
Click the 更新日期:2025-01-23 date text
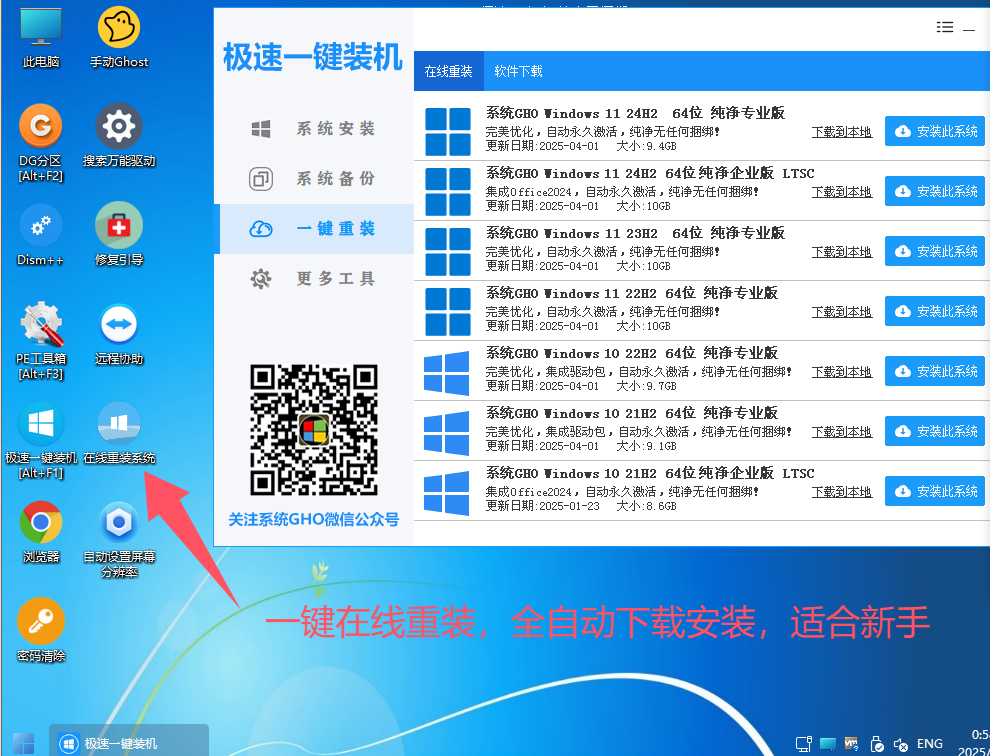pyautogui.click(x=542, y=506)
